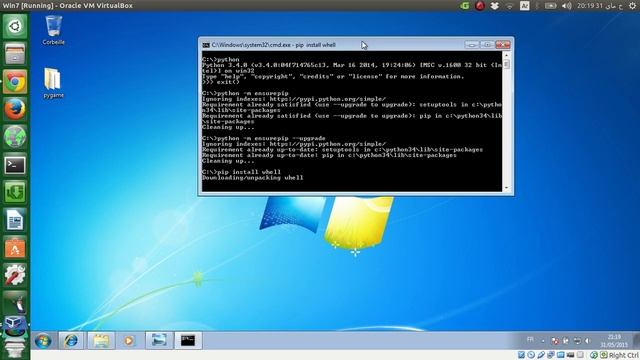Open the battery indicator in top panel
Screen dimensions: 640x360
click(551, 6)
